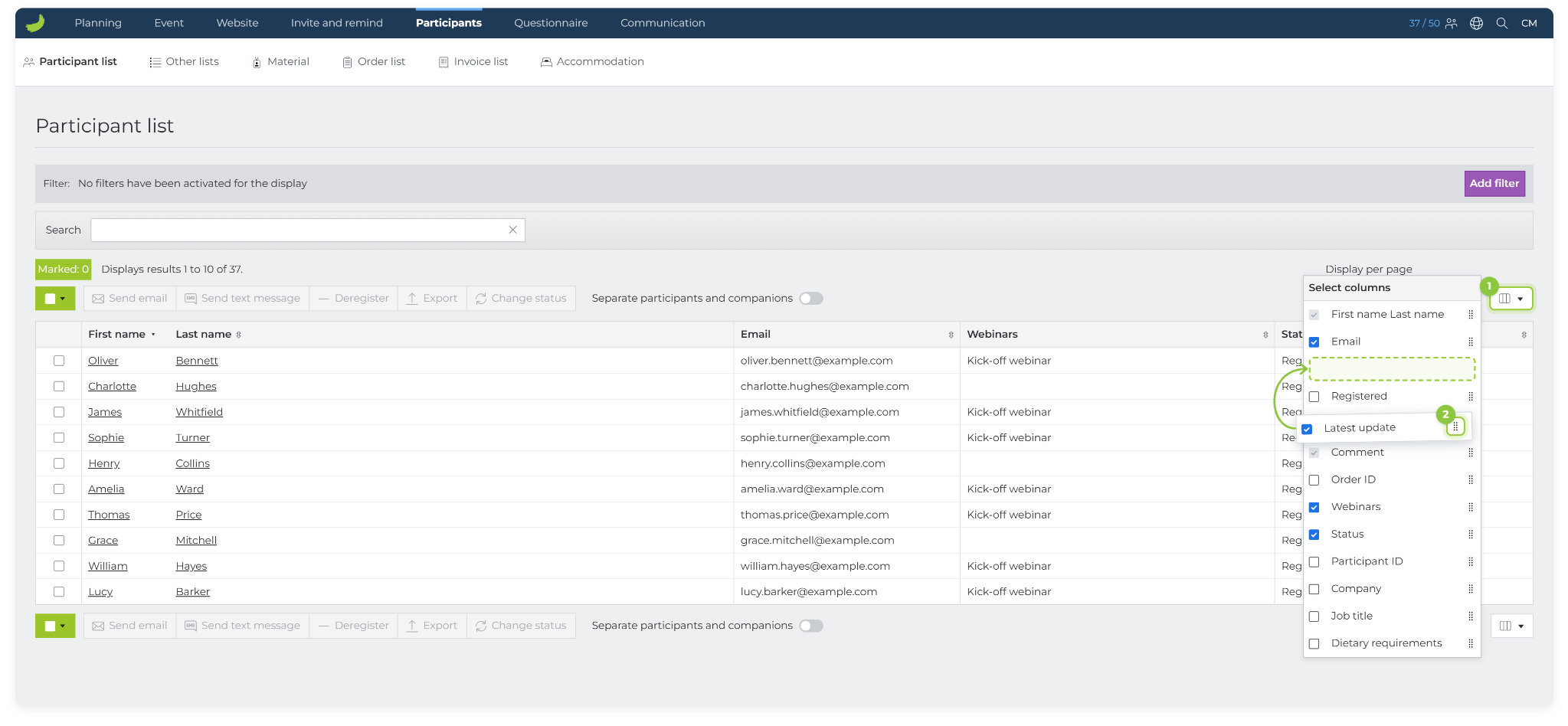The height and width of the screenshot is (726, 1568).
Task: Open the Accommodation tab
Action: [x=592, y=61]
